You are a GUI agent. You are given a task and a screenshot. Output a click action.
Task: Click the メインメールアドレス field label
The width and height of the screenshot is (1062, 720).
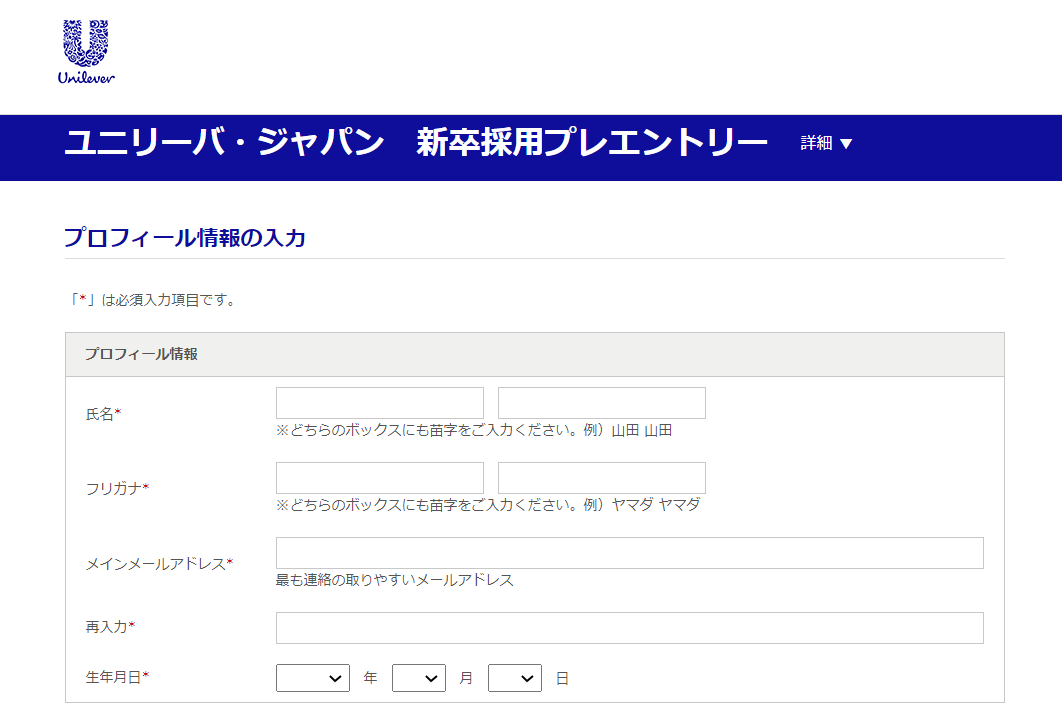coord(158,564)
